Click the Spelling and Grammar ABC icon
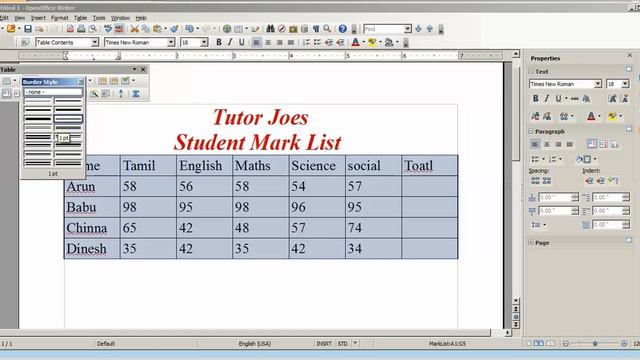 tap(108, 29)
